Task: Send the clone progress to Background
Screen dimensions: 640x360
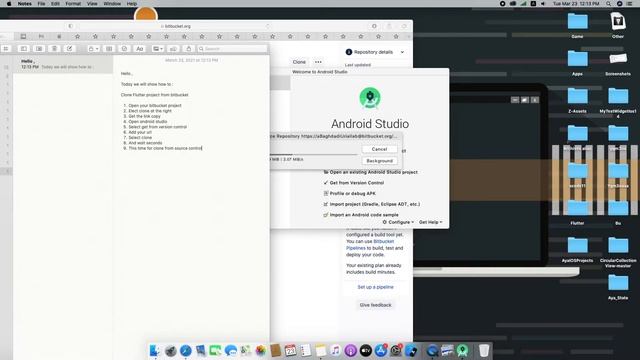Action: tap(379, 161)
